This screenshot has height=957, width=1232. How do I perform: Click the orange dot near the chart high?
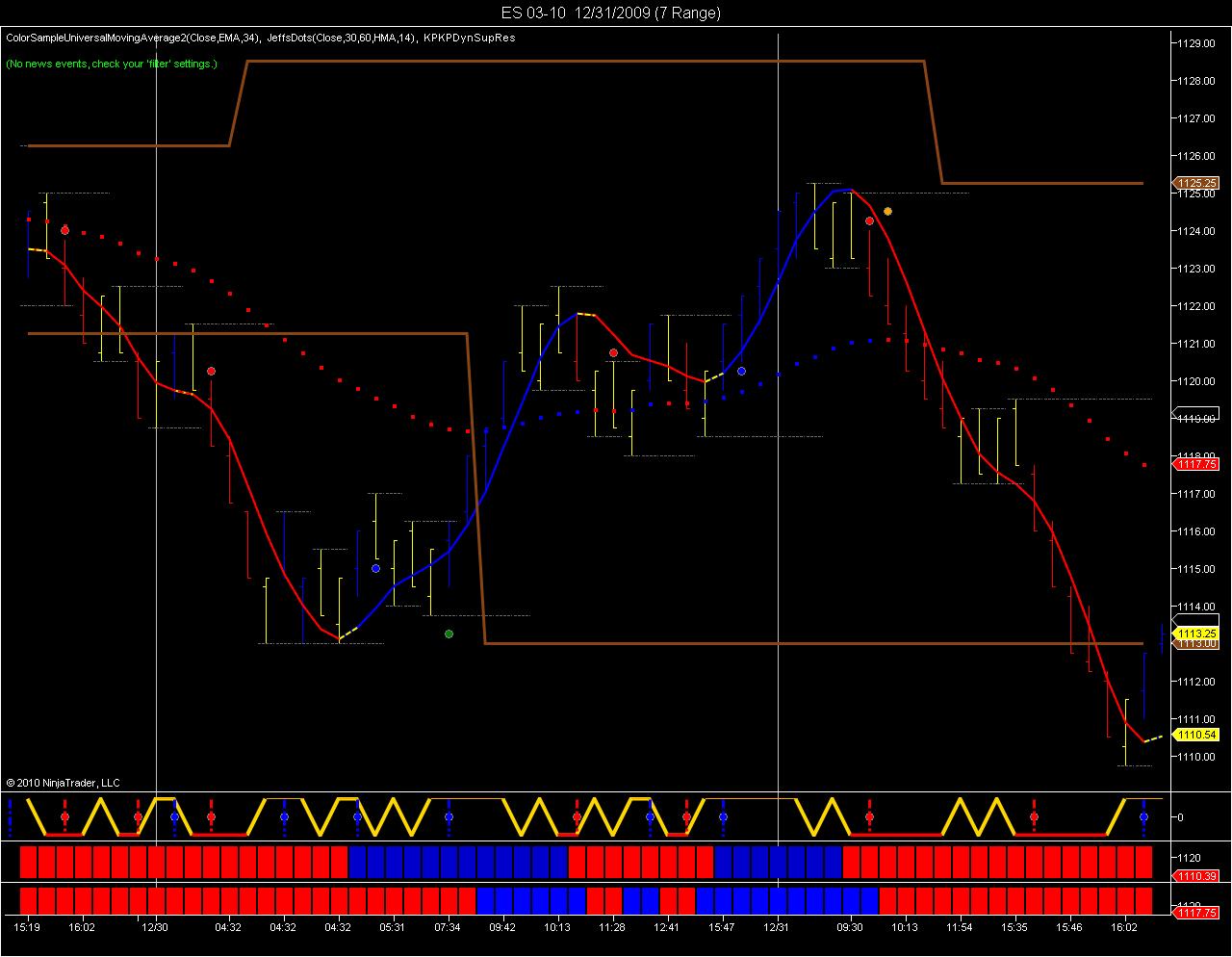(887, 211)
